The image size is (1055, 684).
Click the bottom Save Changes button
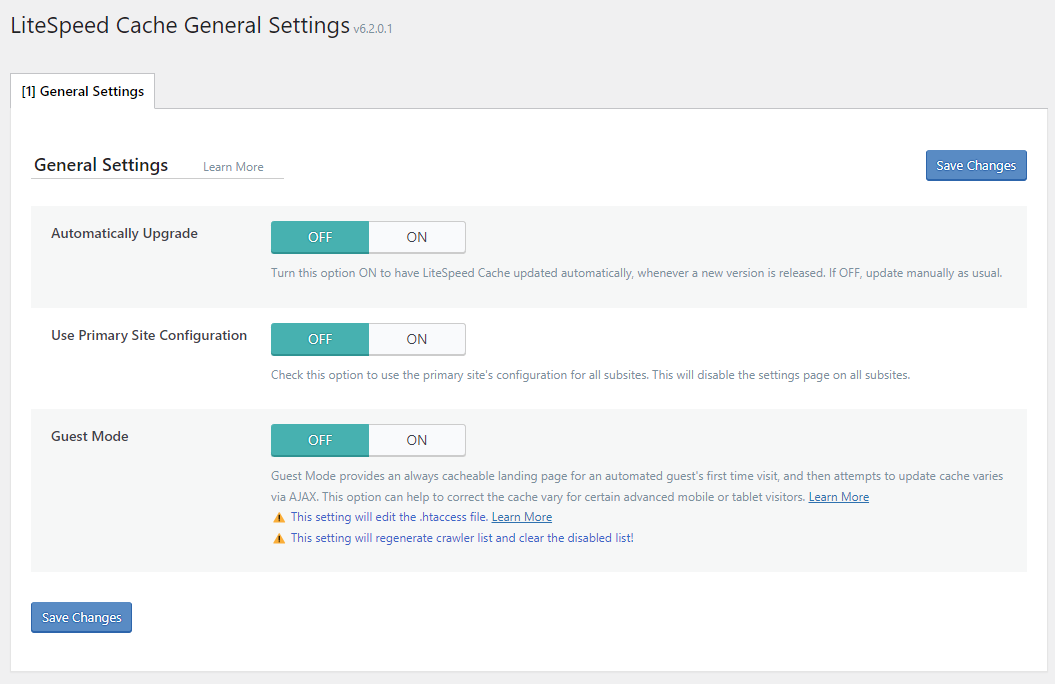pyautogui.click(x=81, y=617)
